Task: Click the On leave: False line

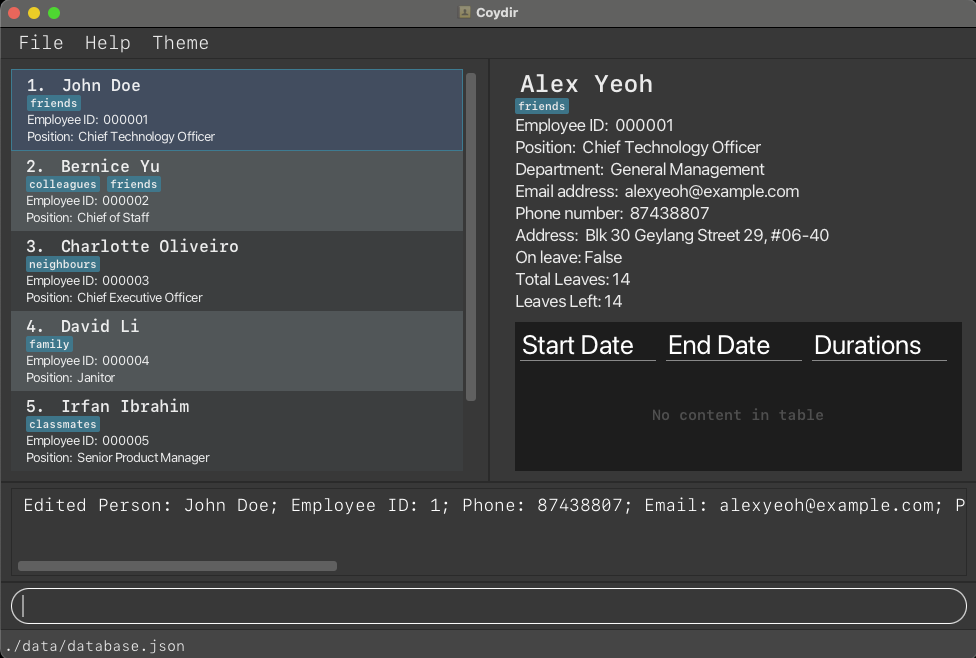Action: tap(568, 257)
